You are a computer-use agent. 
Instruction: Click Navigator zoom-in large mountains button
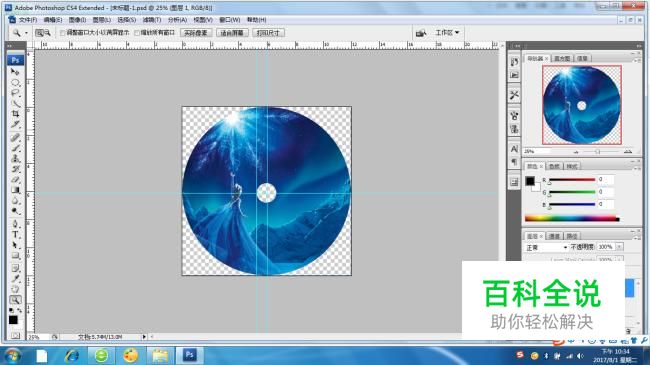click(x=628, y=151)
